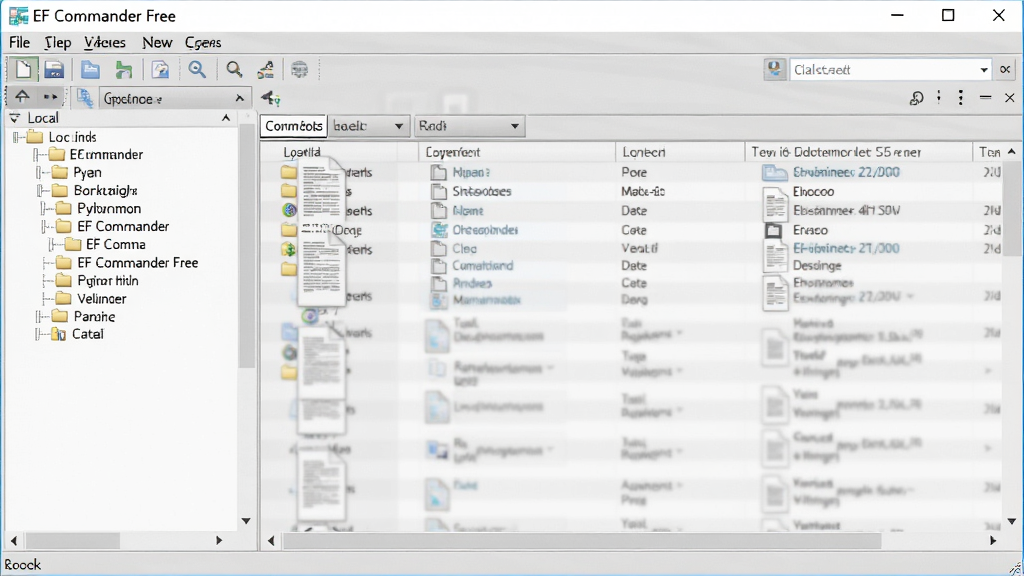This screenshot has height=576, width=1024.
Task: Click the horizontal scrollbar of file list
Action: (x=632, y=541)
